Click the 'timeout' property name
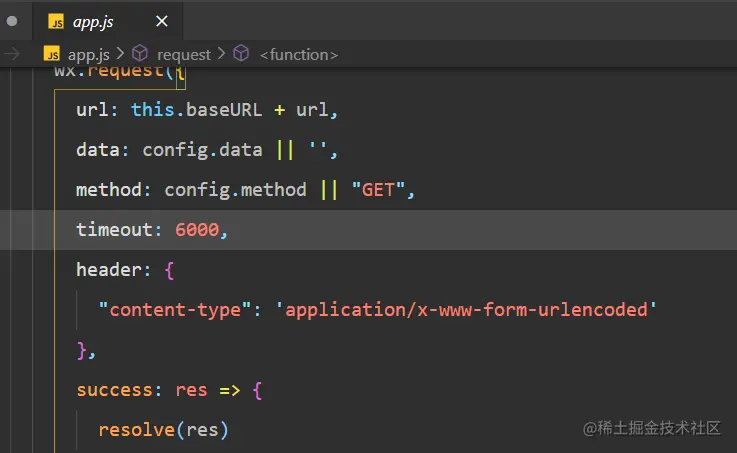The height and width of the screenshot is (453, 737). coord(114,230)
